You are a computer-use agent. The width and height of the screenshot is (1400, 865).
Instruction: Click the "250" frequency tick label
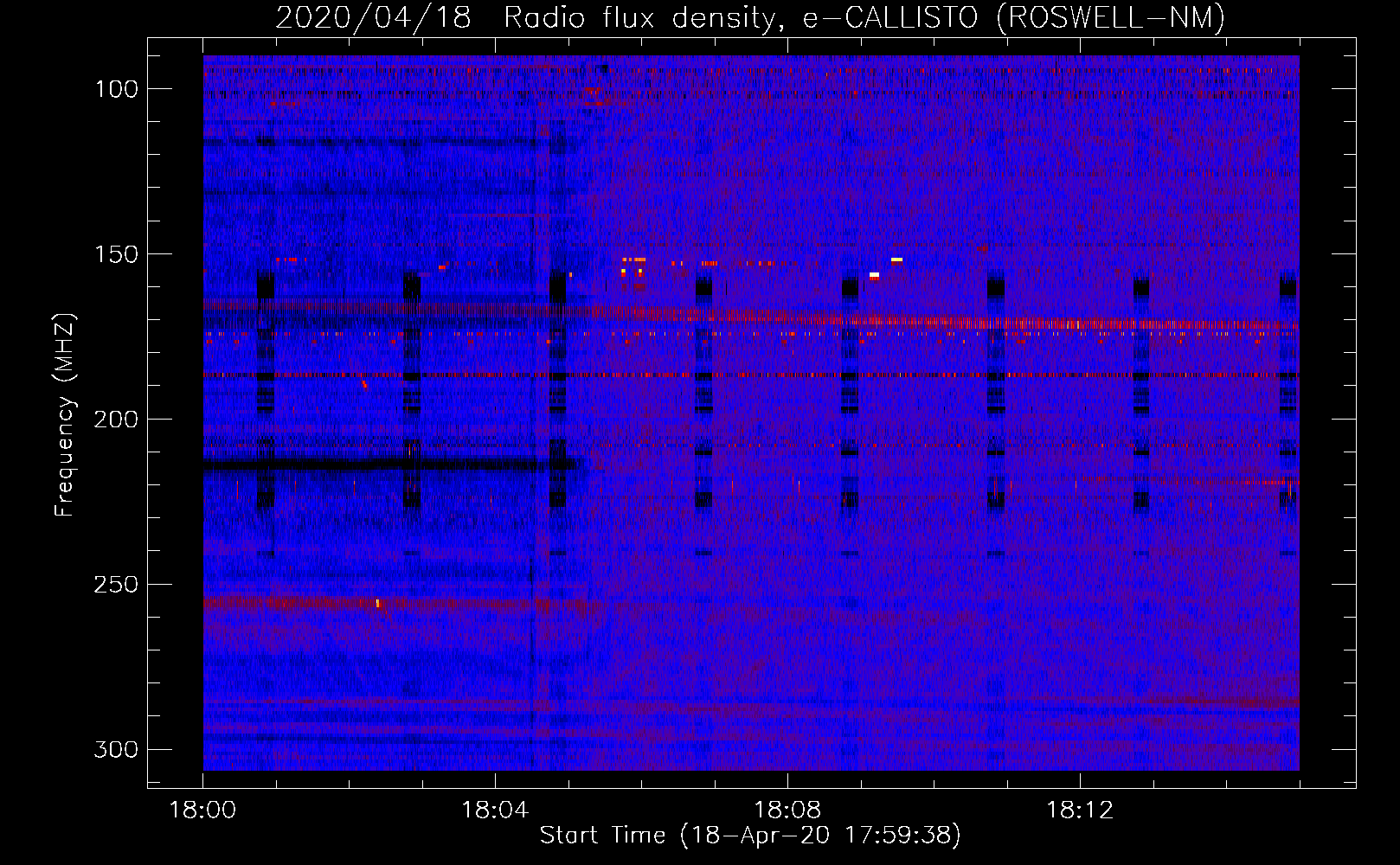click(117, 585)
